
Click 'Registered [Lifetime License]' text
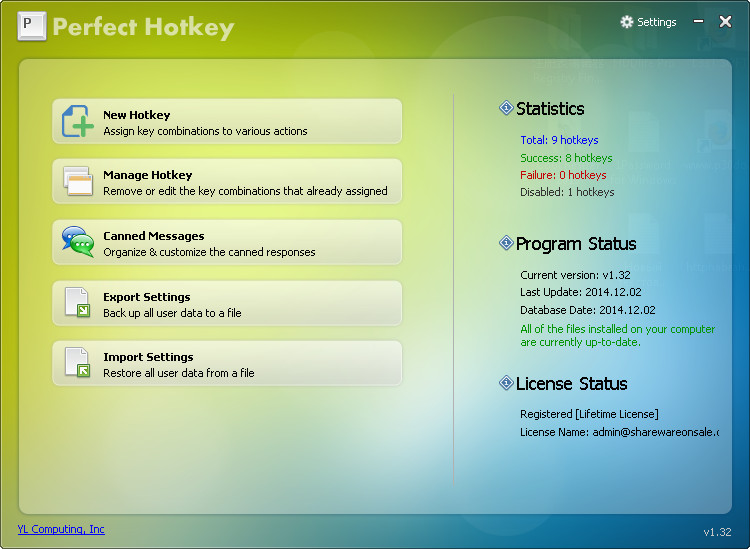coord(589,414)
